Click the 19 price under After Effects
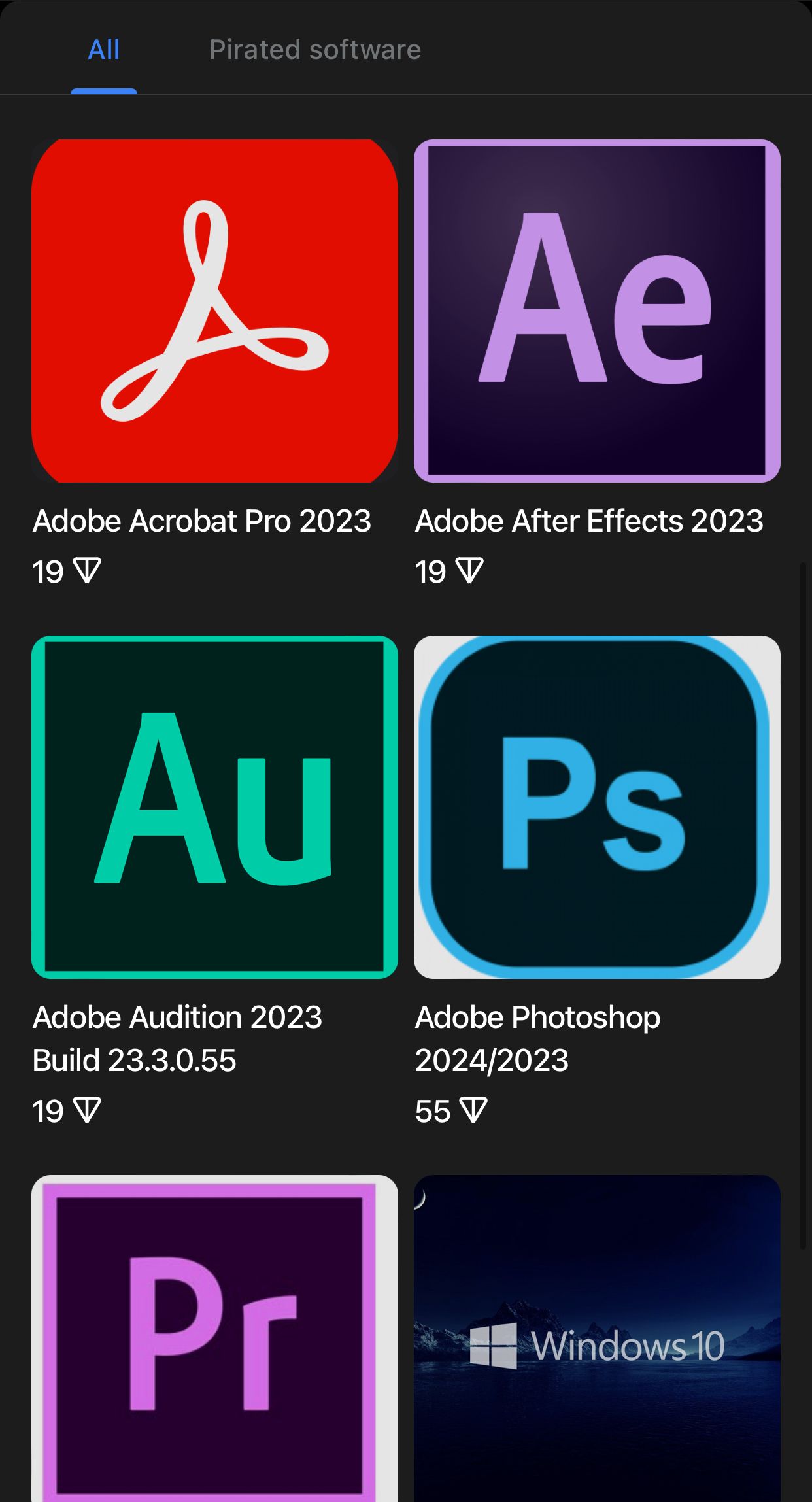This screenshot has width=812, height=1502. tap(431, 572)
